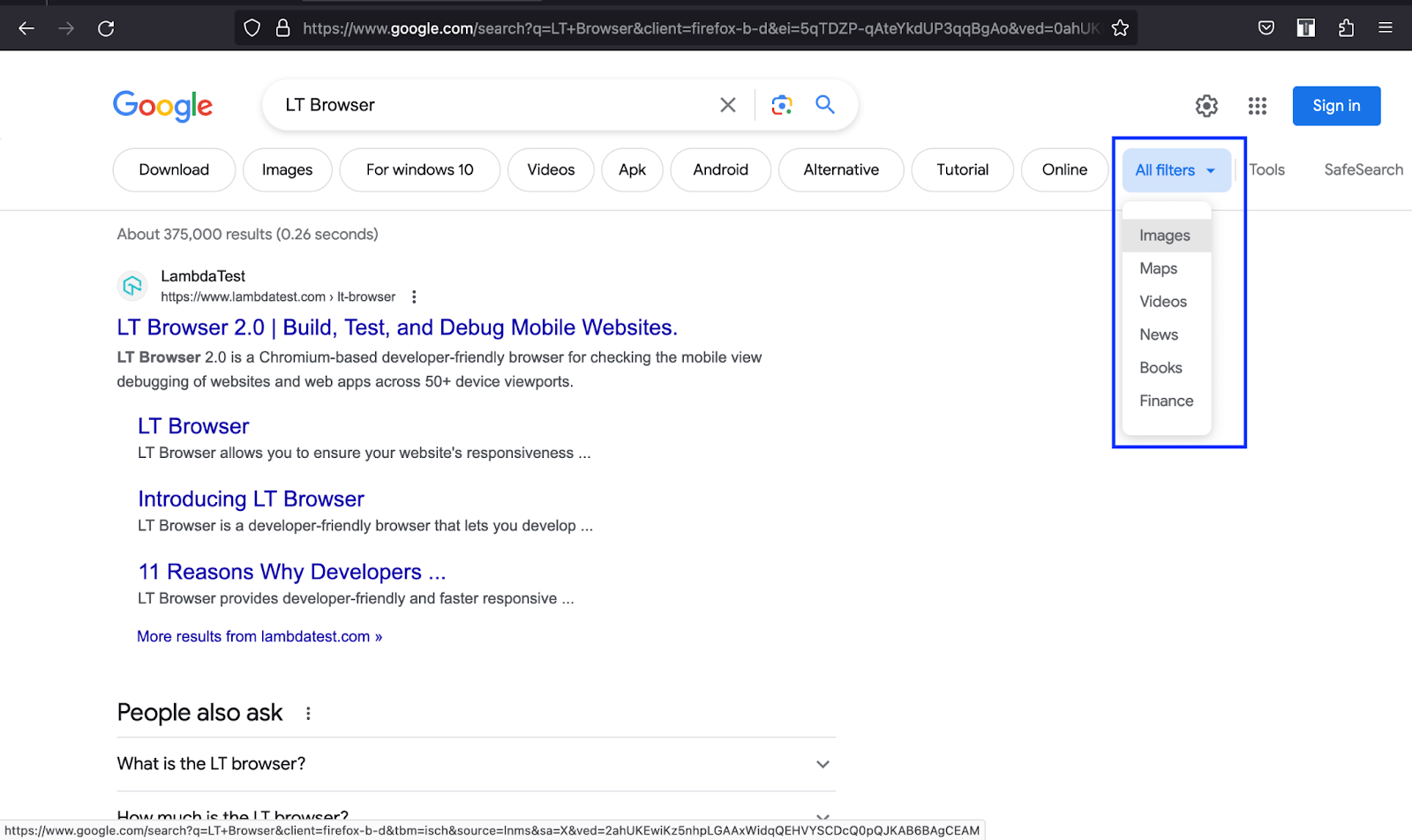Open the All filters dropdown

[1175, 169]
